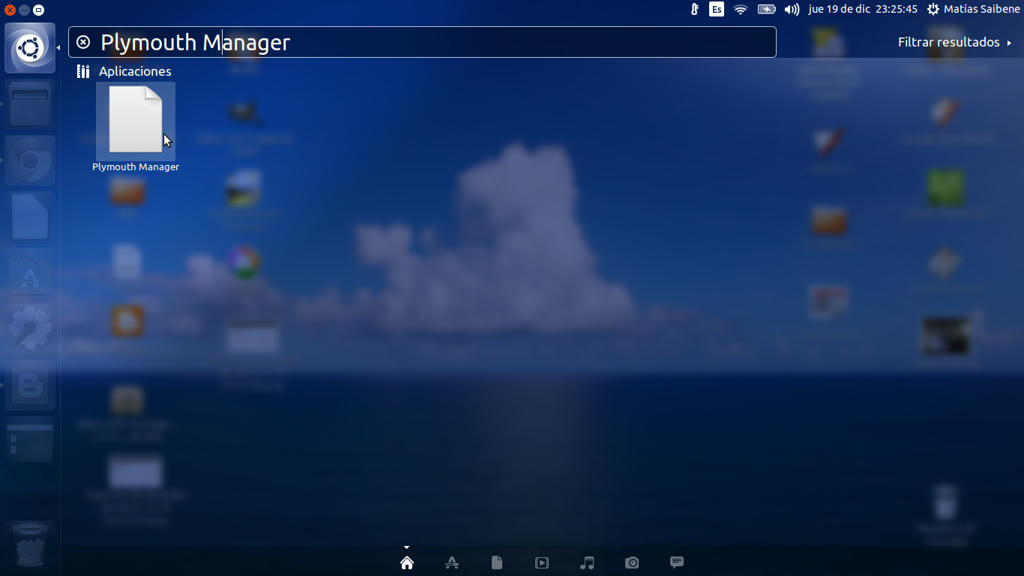This screenshot has width=1024, height=576.
Task: Switch to the Social messages lens
Action: pos(677,562)
